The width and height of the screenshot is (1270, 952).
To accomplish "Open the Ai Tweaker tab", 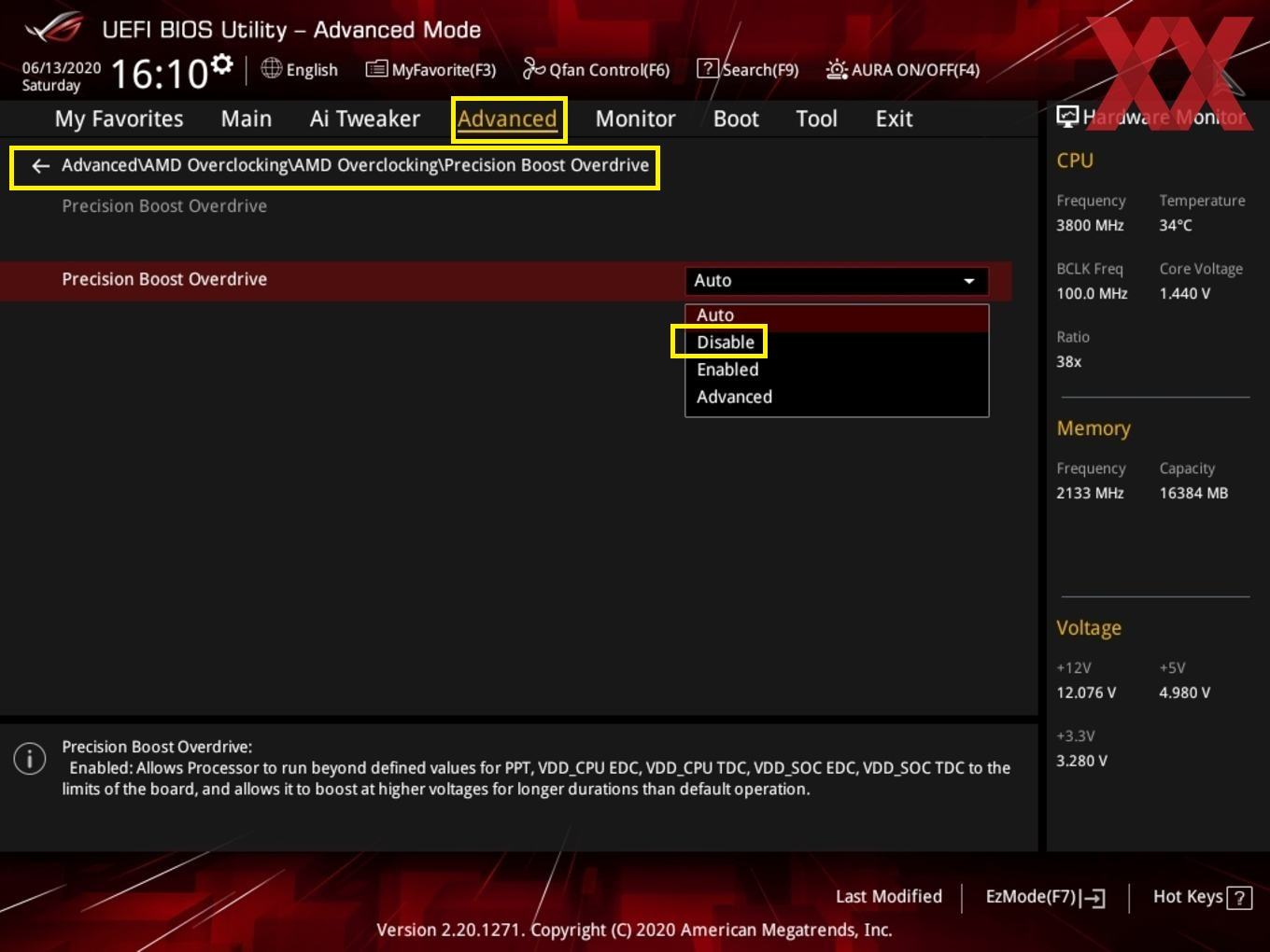I will [x=365, y=119].
